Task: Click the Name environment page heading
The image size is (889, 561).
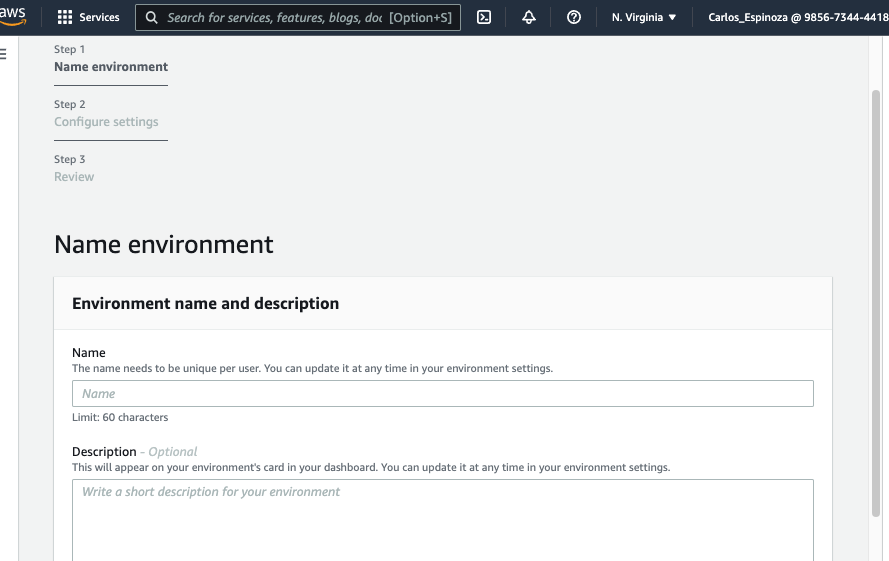Action: coord(164,244)
